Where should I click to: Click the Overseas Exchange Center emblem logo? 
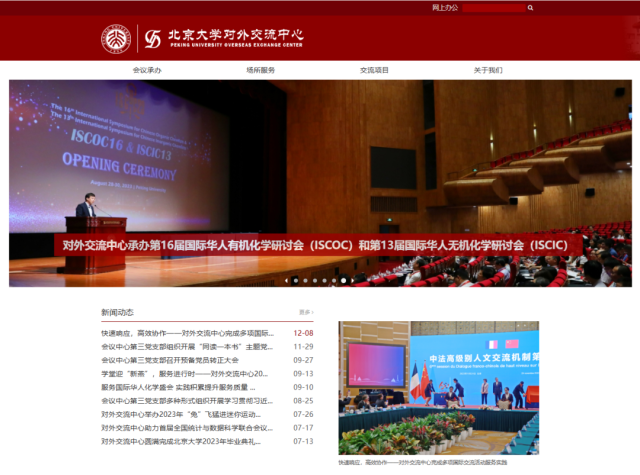153,39
